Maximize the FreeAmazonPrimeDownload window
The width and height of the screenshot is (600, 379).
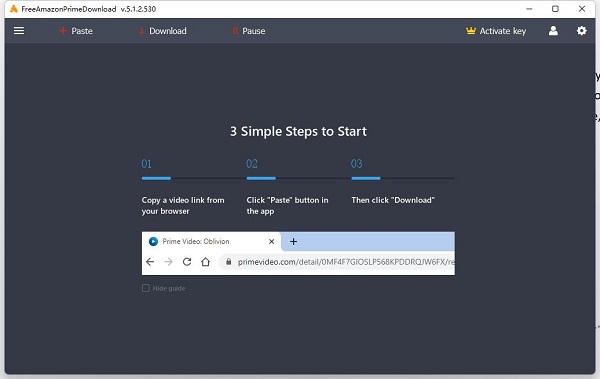(x=555, y=9)
